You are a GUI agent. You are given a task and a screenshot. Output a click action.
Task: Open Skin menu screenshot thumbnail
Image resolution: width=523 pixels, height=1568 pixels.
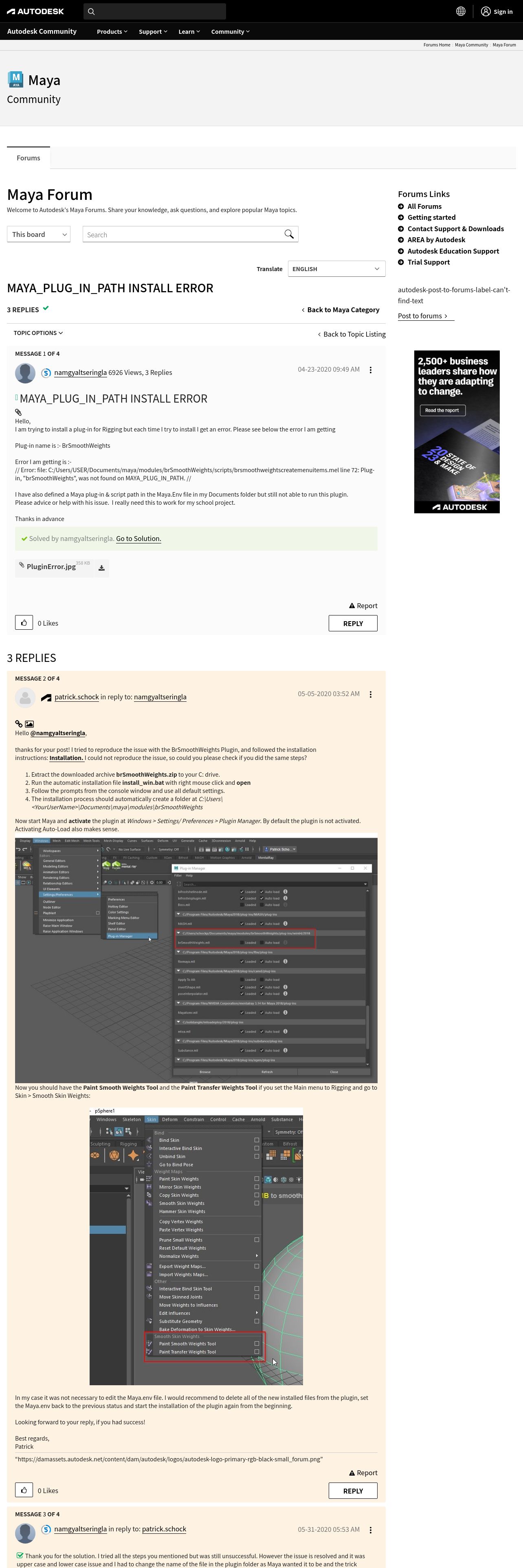[196, 1246]
